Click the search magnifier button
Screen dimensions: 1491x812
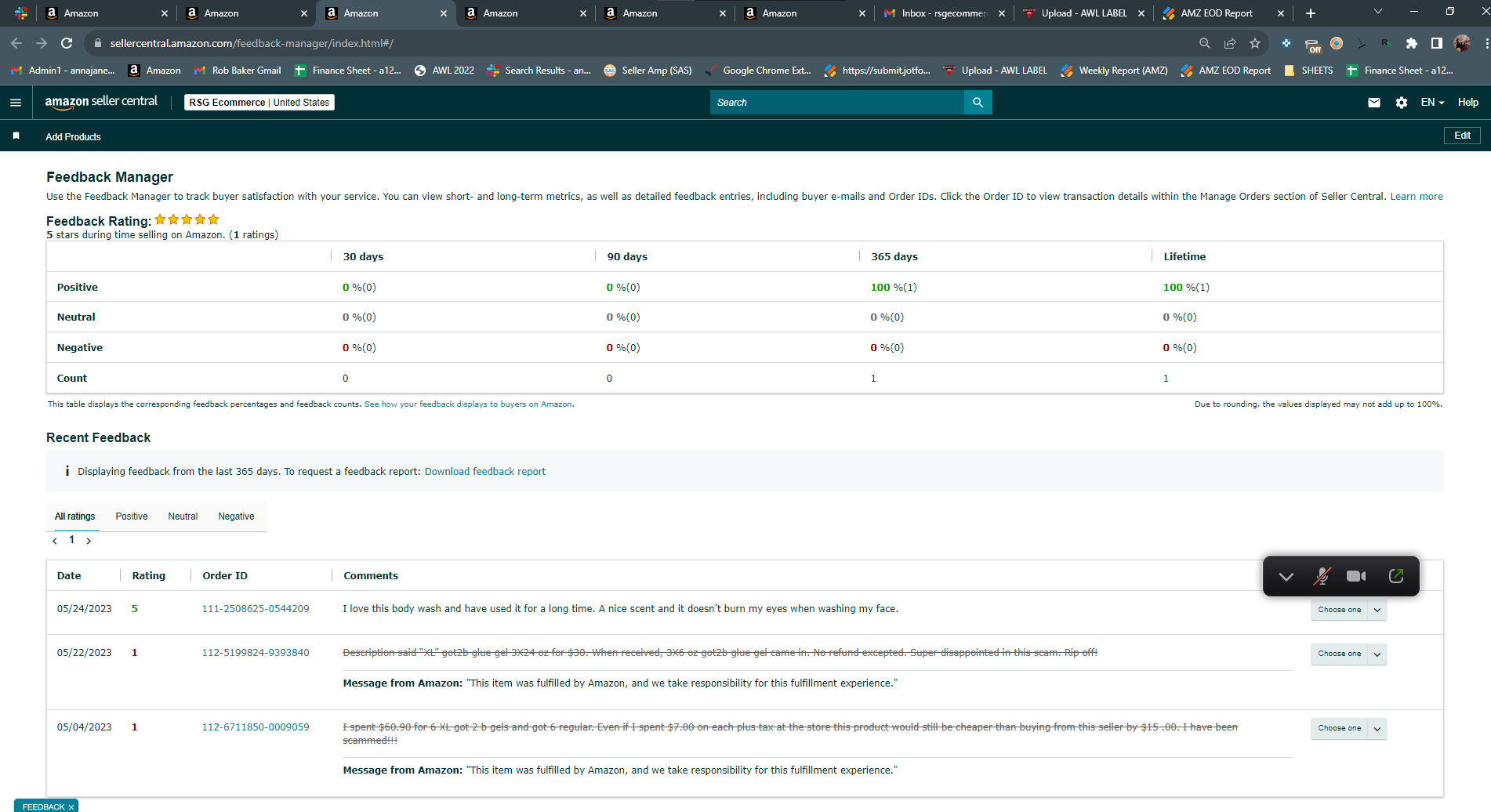tap(978, 103)
